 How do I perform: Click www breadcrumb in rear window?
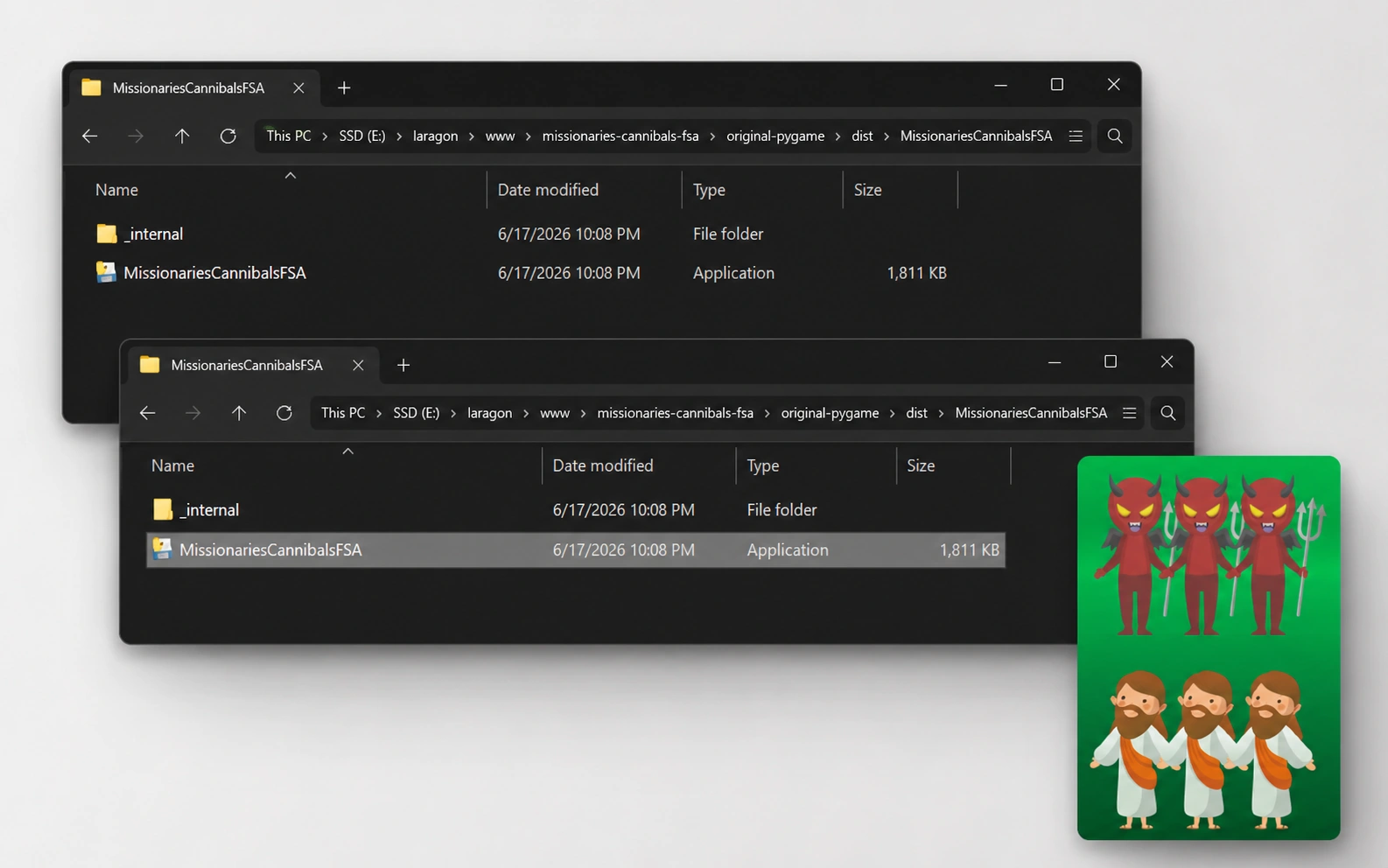click(500, 136)
